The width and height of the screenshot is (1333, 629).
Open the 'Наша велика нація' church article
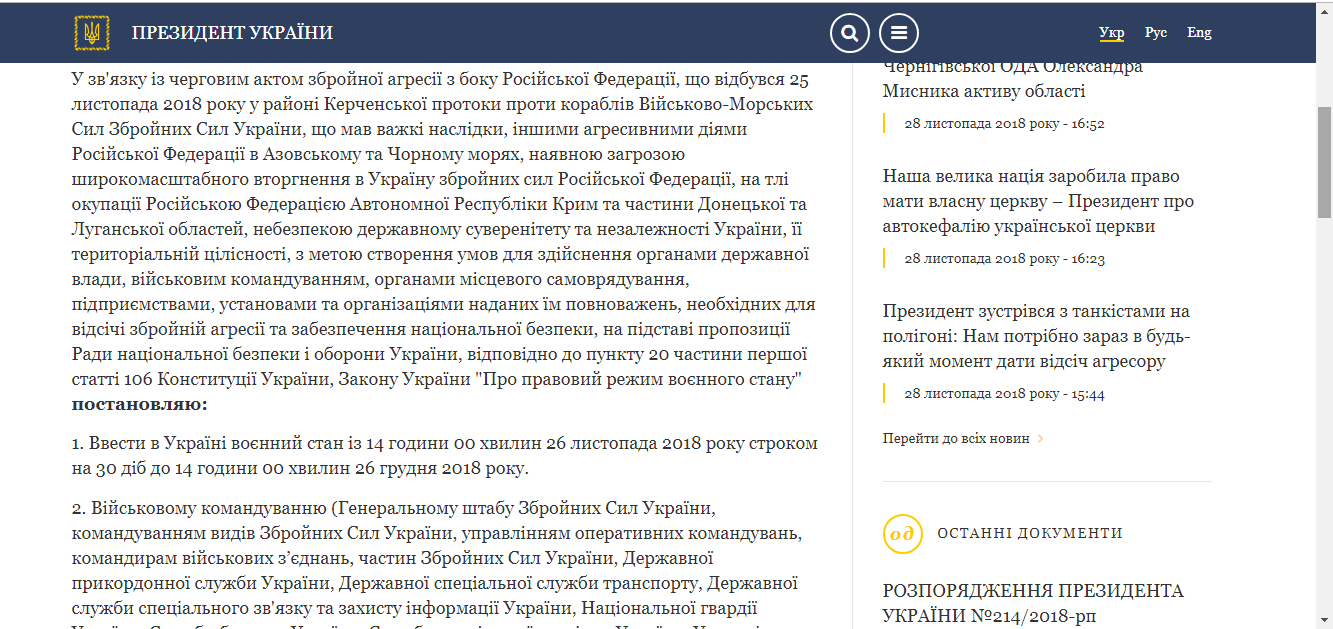coord(1038,201)
